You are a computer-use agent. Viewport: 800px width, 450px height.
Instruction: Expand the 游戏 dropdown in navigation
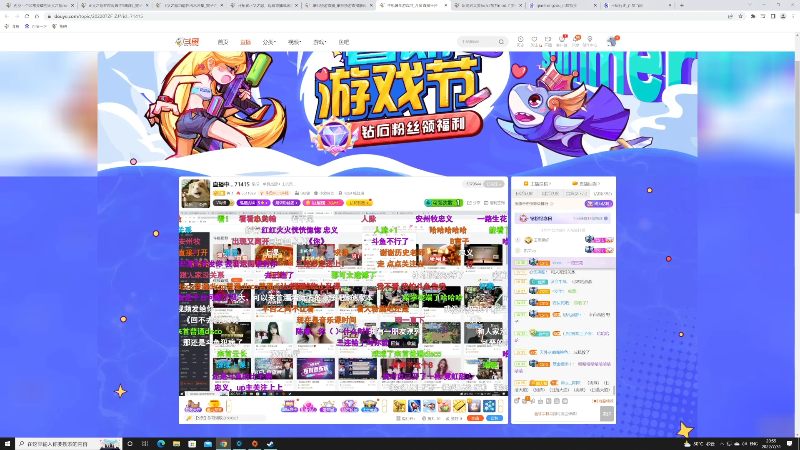tap(320, 42)
